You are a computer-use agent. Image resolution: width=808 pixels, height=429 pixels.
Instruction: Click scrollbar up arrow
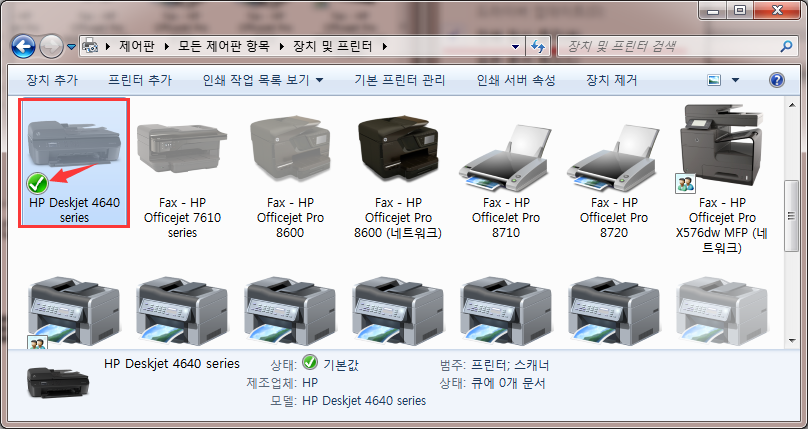point(792,105)
